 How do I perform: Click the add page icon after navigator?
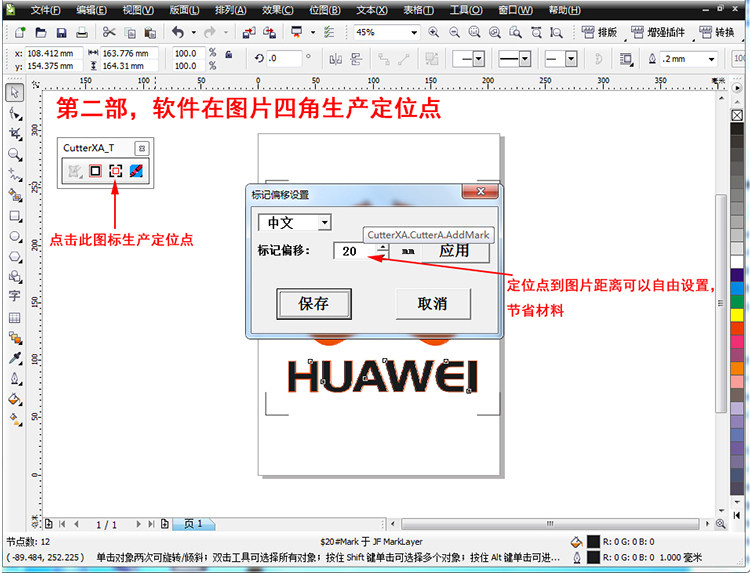pyautogui.click(x=165, y=524)
